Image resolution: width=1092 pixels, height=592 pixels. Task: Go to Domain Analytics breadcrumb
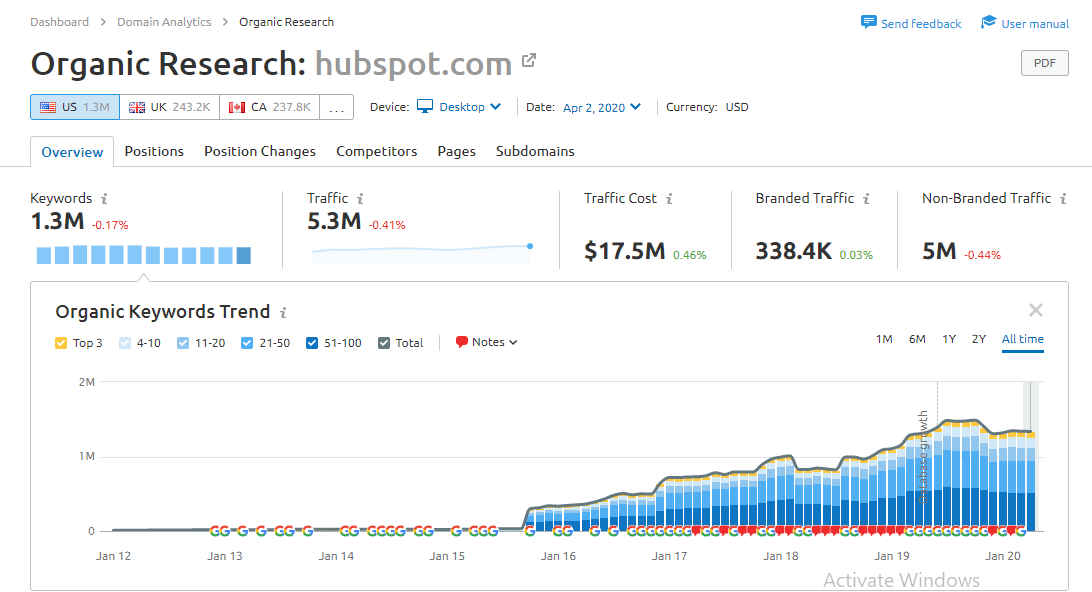pyautogui.click(x=164, y=22)
